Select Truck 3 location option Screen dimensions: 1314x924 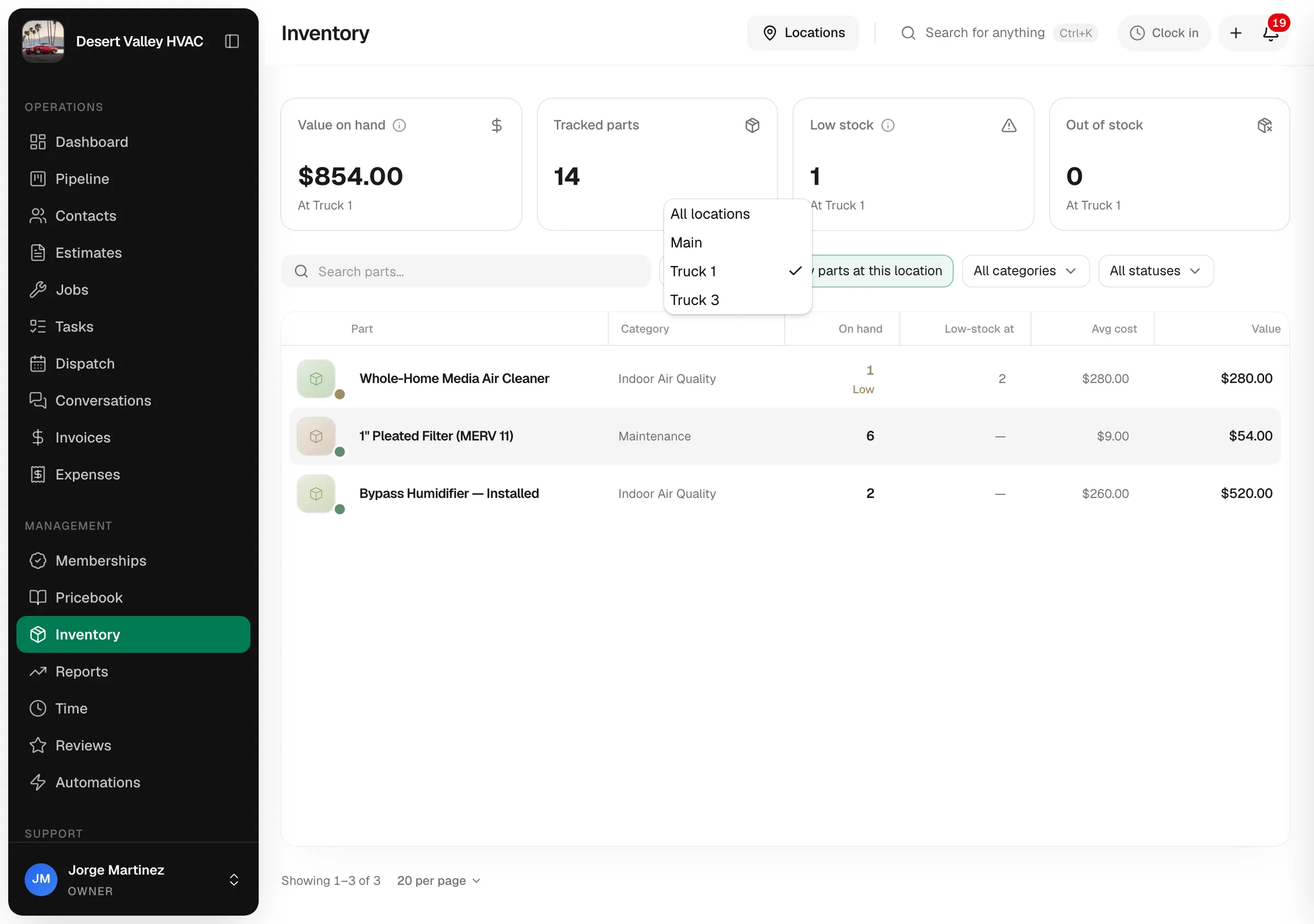click(737, 300)
